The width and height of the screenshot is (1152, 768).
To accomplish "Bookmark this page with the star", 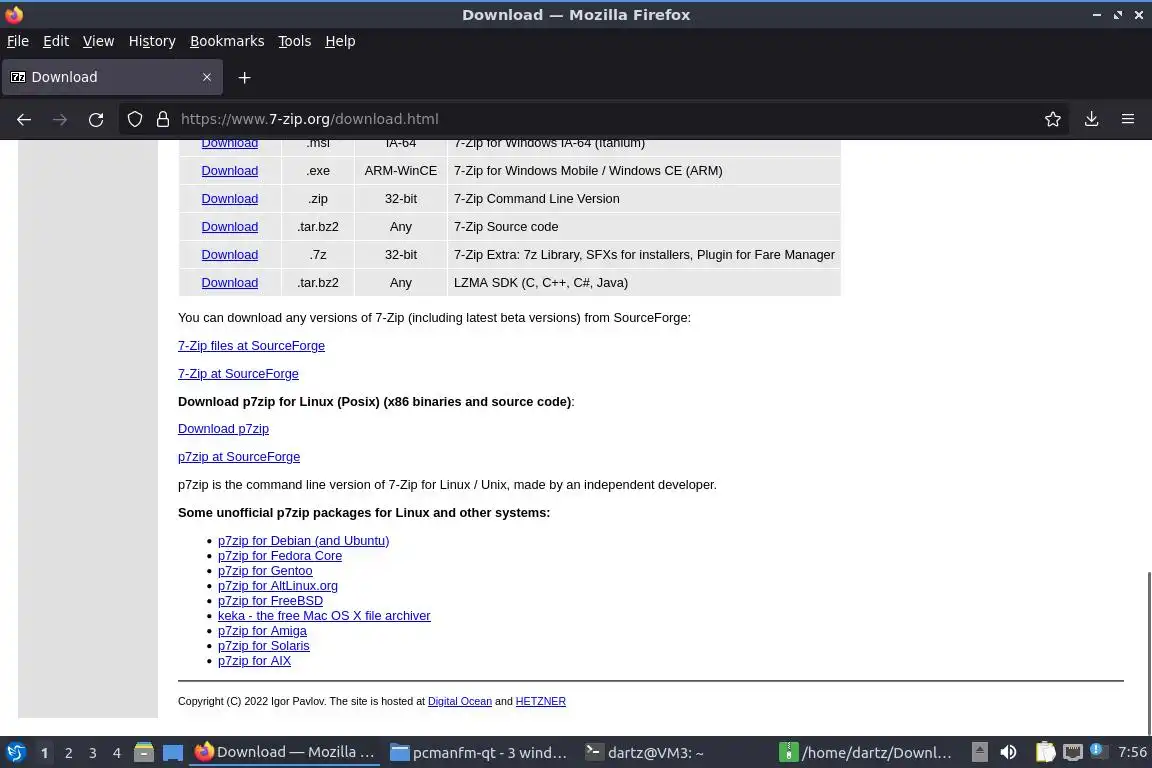I will click(1052, 119).
